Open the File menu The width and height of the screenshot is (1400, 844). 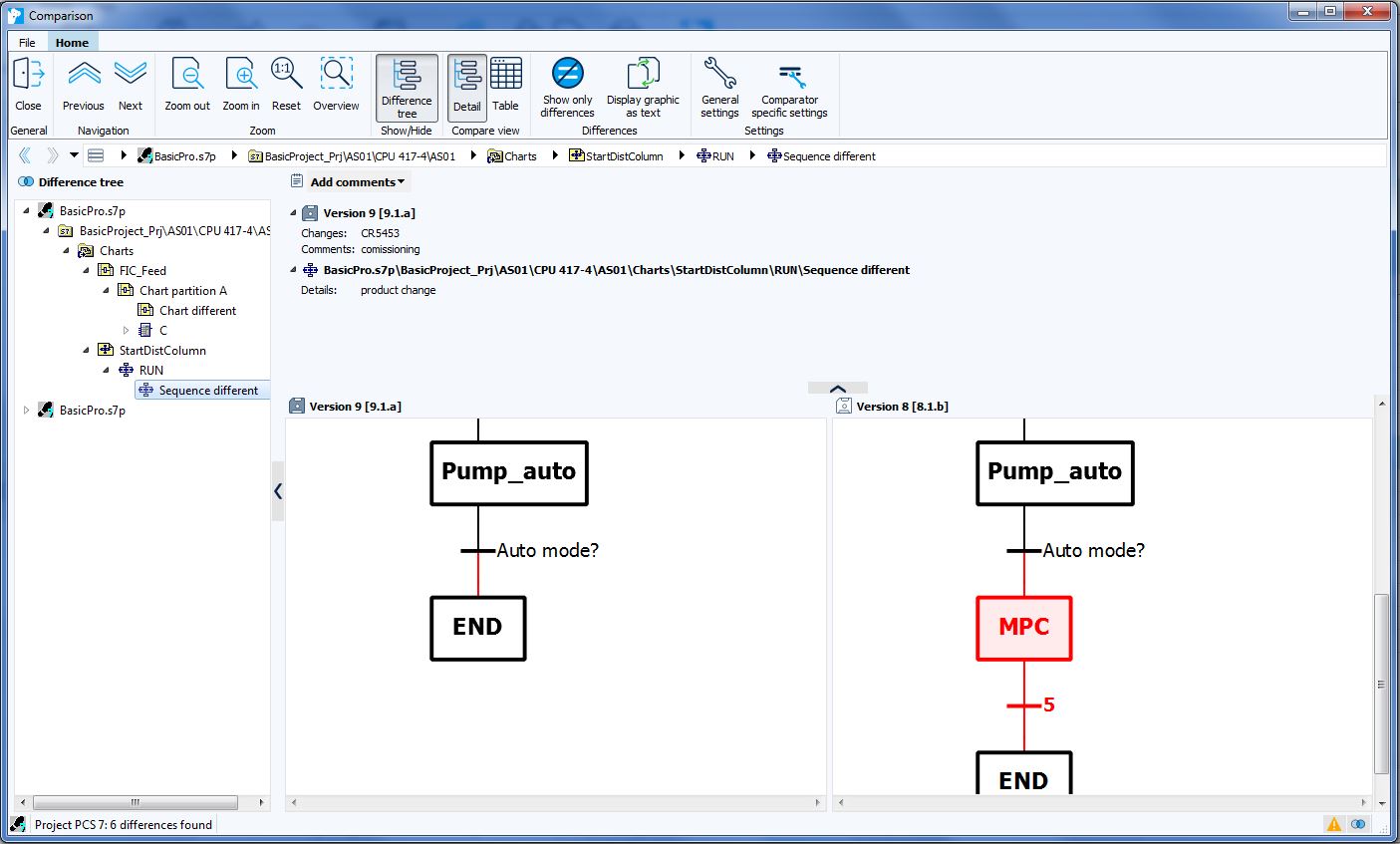tap(27, 43)
